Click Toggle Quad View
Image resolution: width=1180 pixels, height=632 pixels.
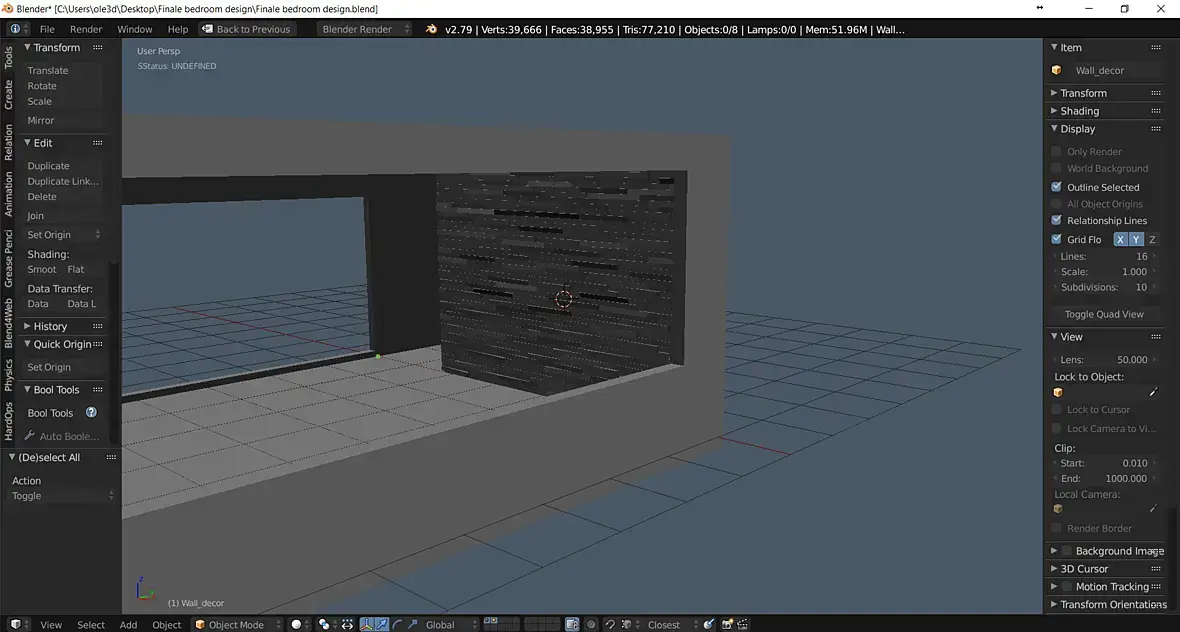pos(1104,314)
